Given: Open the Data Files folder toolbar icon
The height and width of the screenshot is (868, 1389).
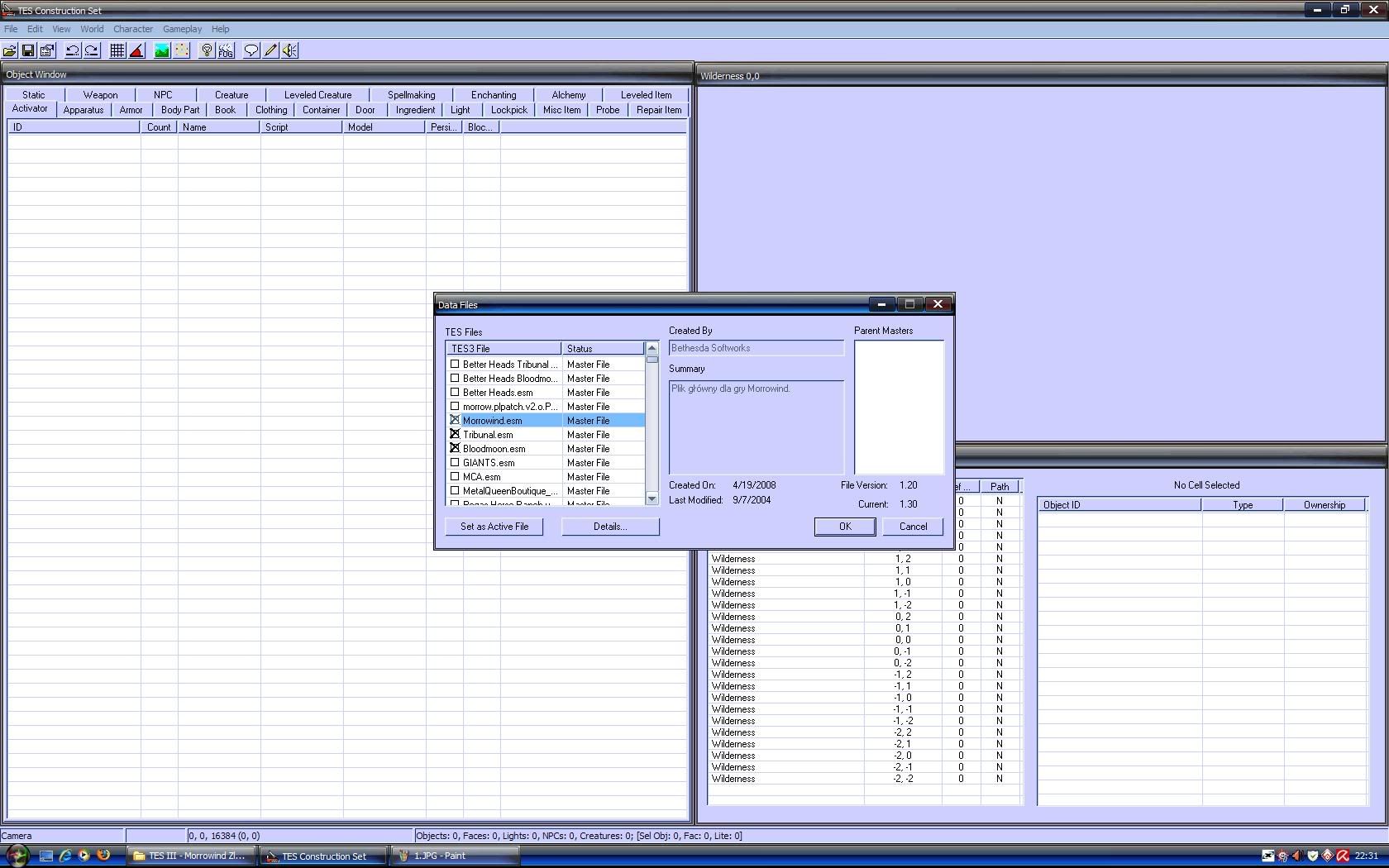Looking at the screenshot, I should (10, 50).
